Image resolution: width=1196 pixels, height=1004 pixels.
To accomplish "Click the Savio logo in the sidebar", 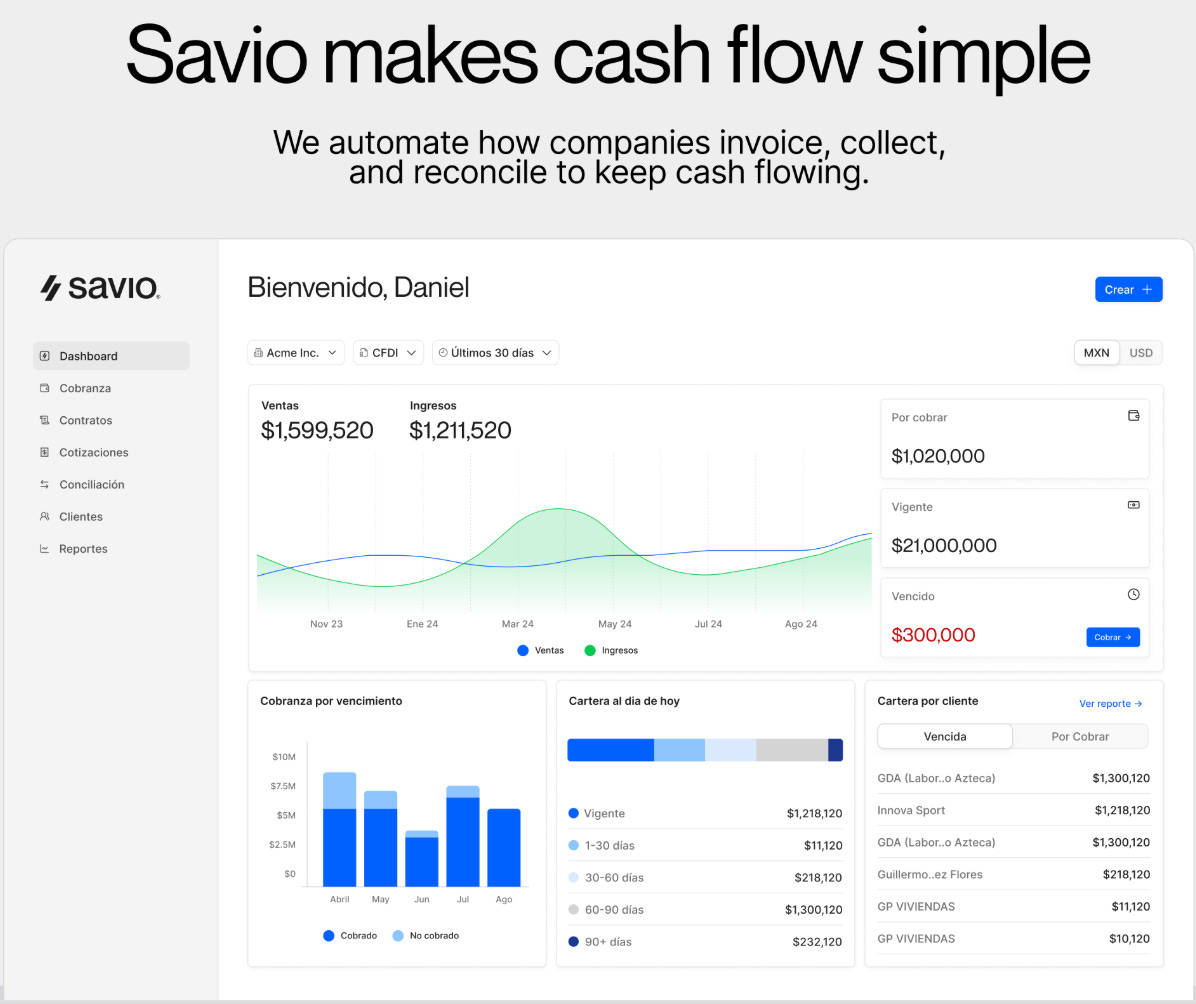I will pyautogui.click(x=100, y=288).
